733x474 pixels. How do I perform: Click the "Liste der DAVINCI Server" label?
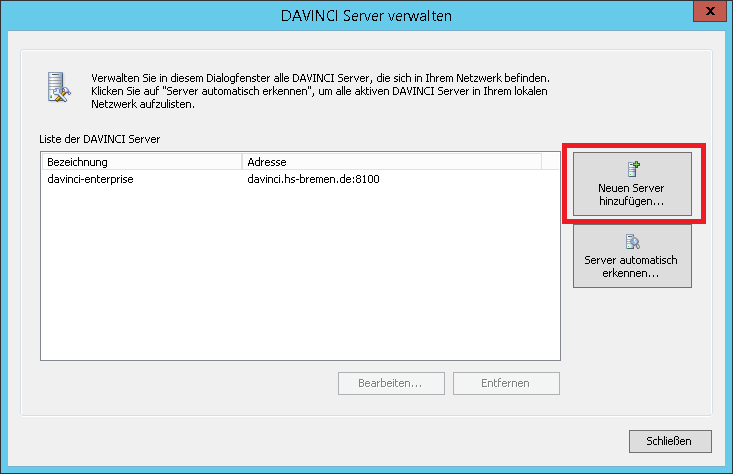(x=98, y=138)
